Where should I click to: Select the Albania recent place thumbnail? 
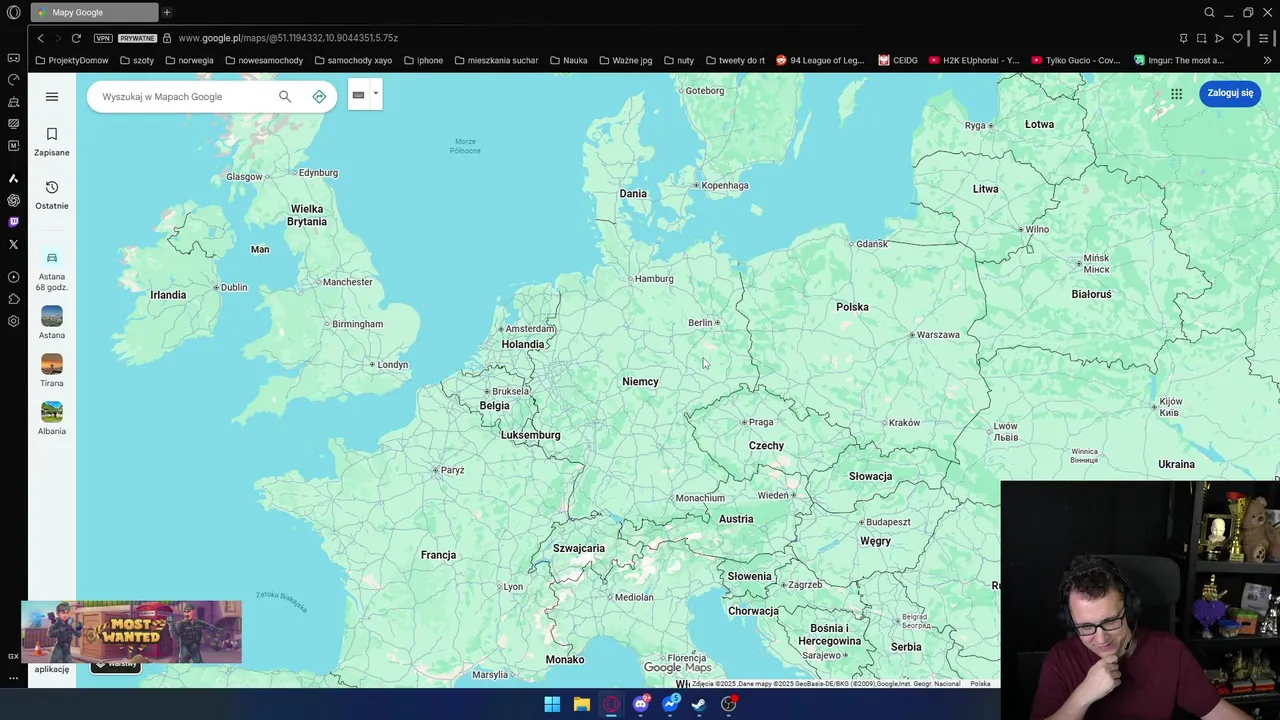coord(52,418)
